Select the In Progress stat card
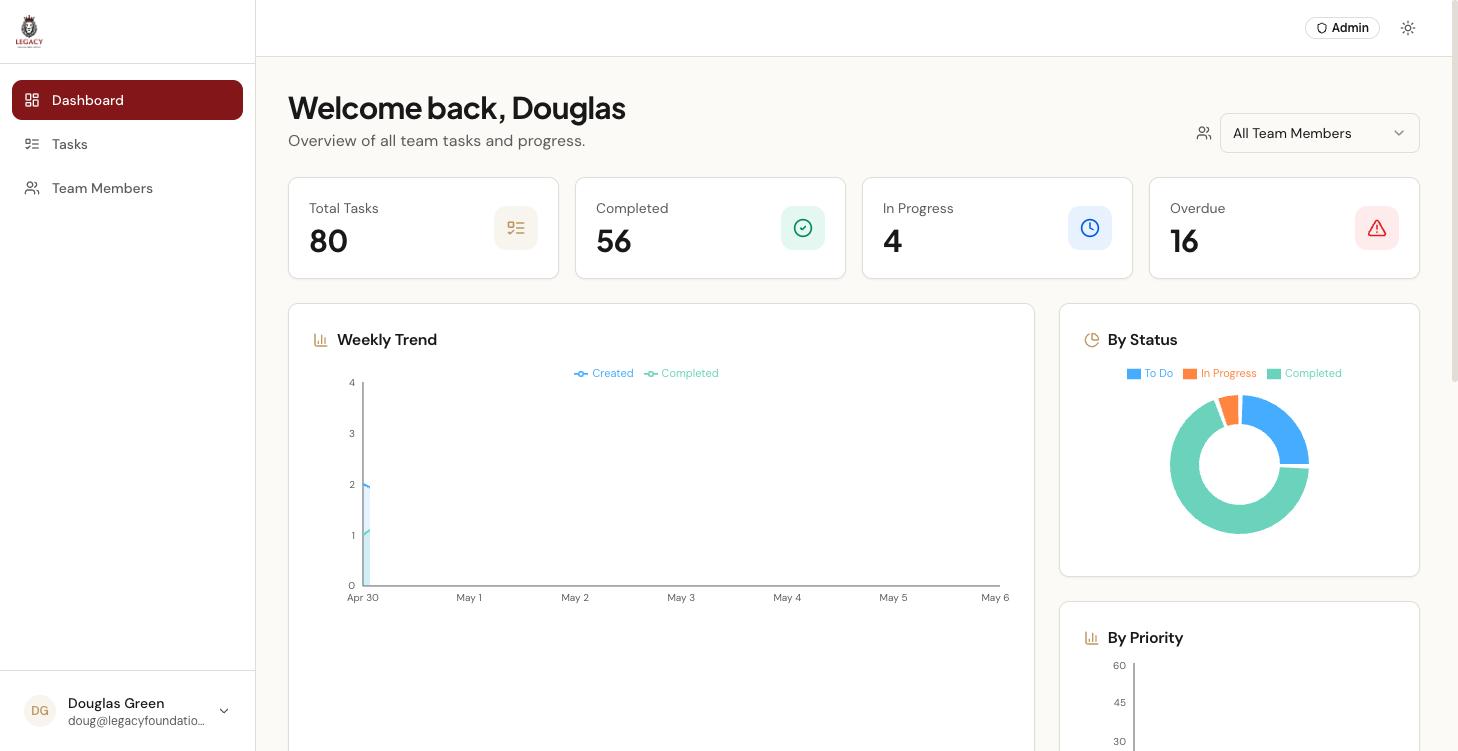1458x751 pixels. point(997,228)
